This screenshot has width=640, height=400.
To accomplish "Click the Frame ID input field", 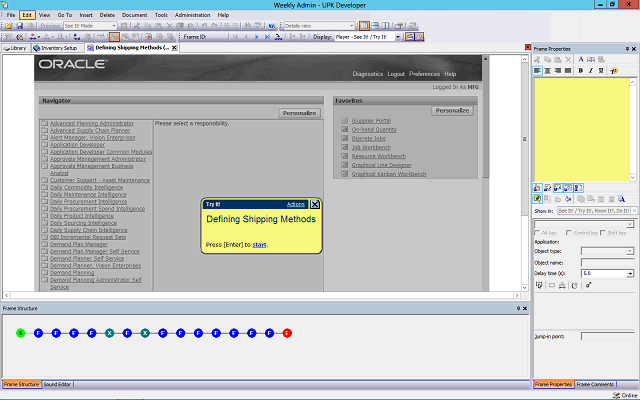I will click(x=218, y=37).
